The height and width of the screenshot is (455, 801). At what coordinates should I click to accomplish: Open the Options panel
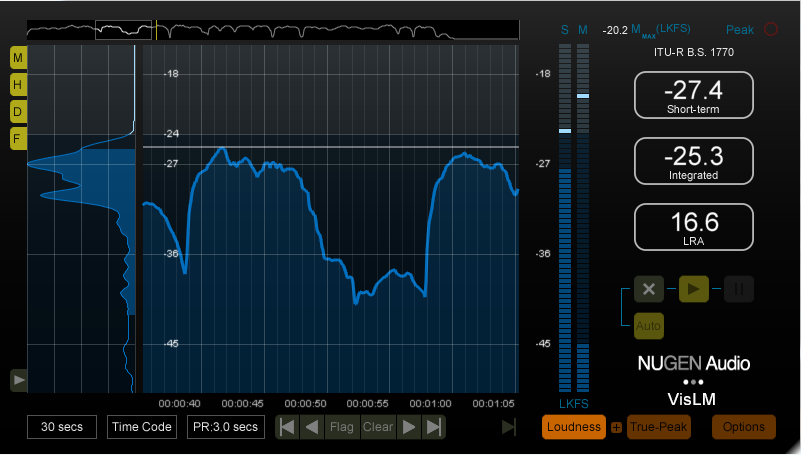(744, 427)
